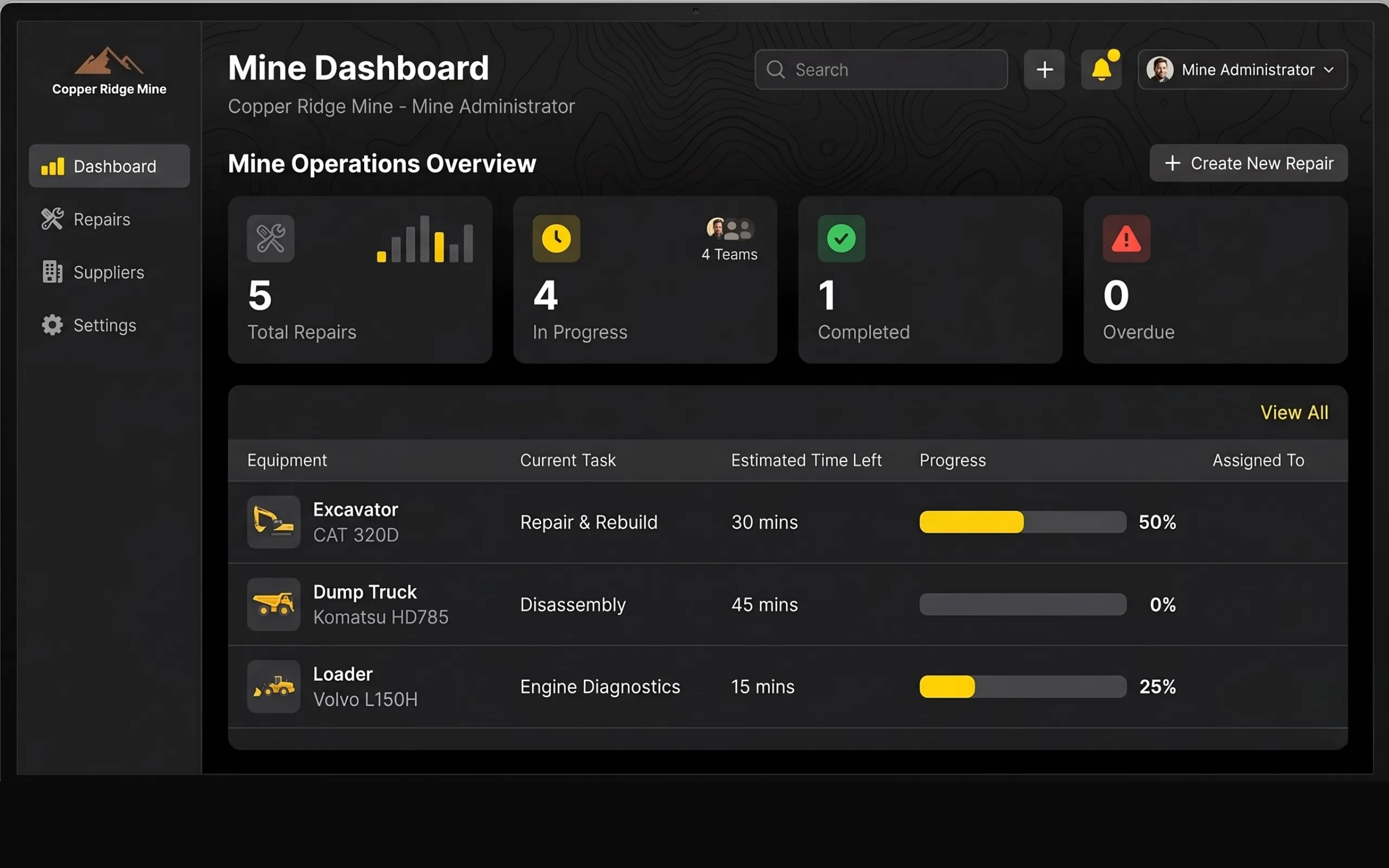
Task: Click the Search input field
Action: pos(881,69)
